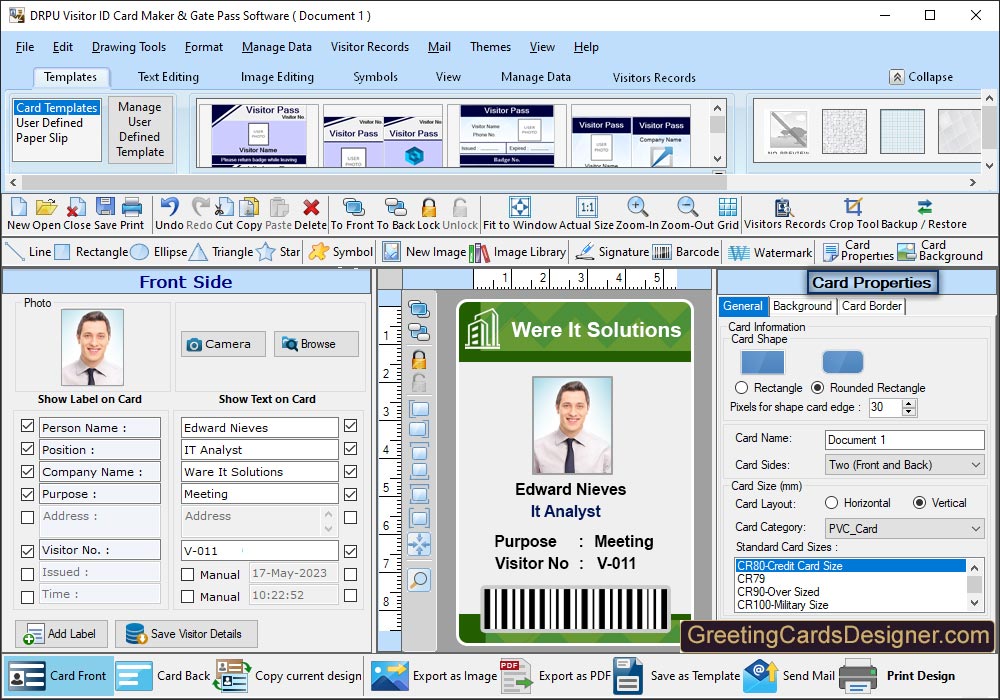Select the Star shape tool
1000x700 pixels.
[278, 252]
